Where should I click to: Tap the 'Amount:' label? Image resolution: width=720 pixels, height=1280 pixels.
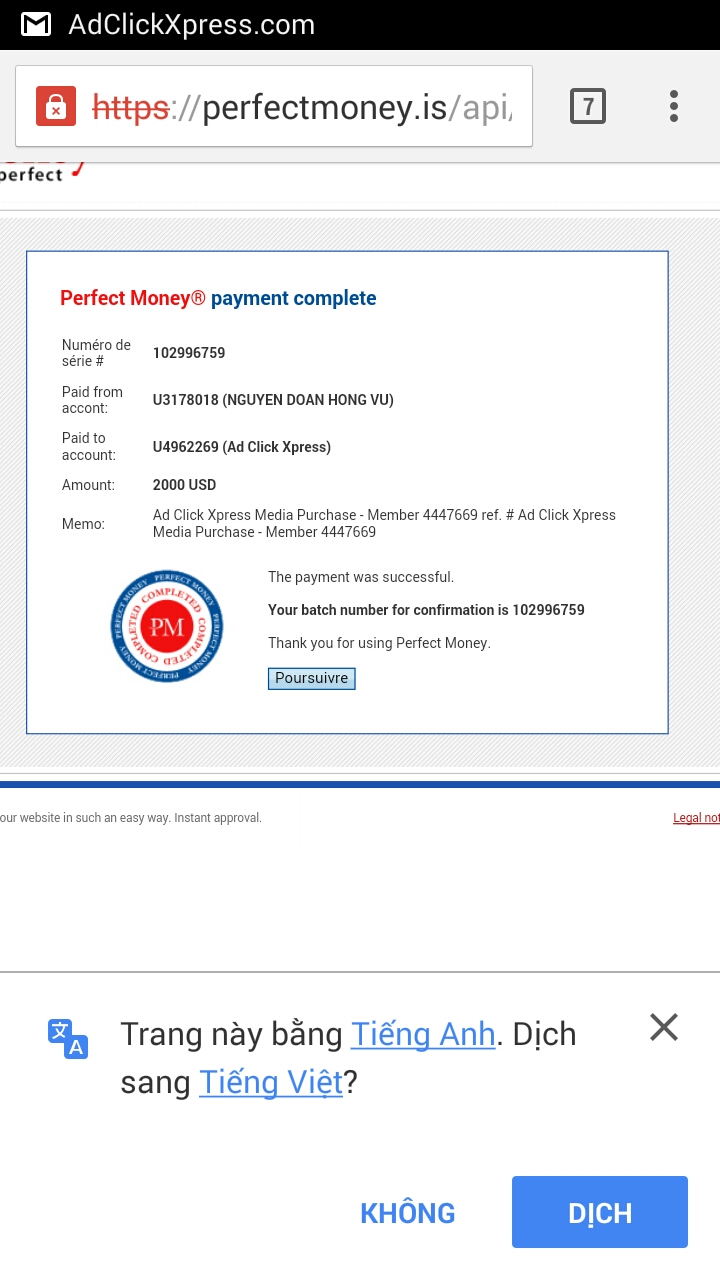(88, 485)
